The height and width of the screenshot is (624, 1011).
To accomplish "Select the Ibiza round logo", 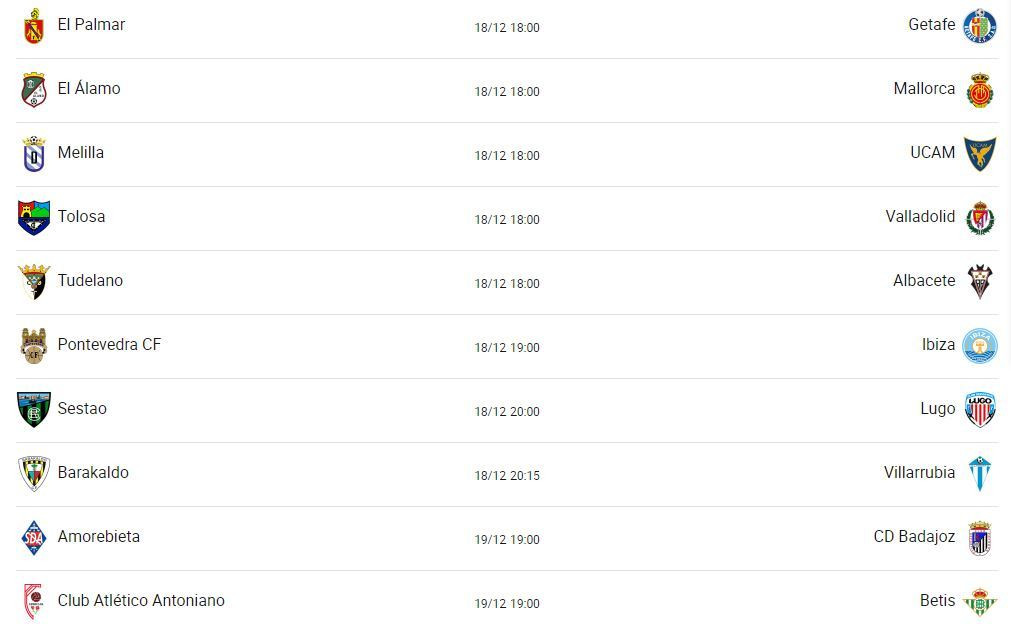I will point(979,346).
